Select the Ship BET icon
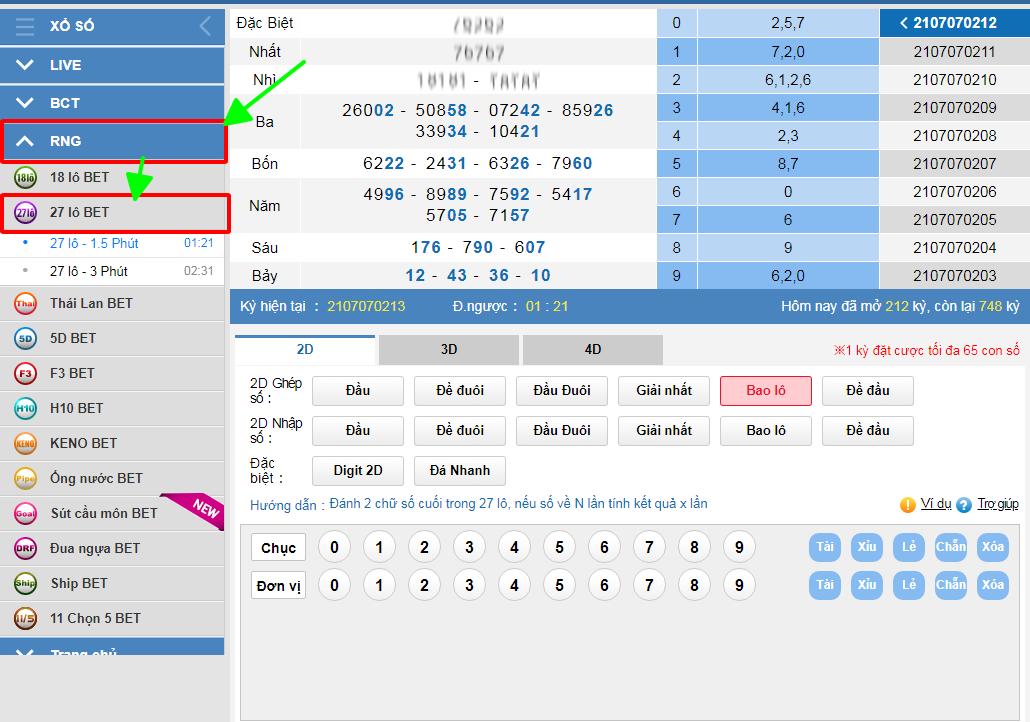Screen dimensions: 1030x722 (x=25, y=583)
